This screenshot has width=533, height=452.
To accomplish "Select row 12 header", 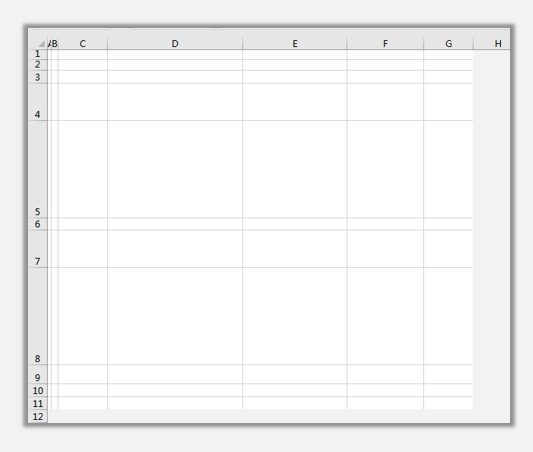I will click(37, 416).
